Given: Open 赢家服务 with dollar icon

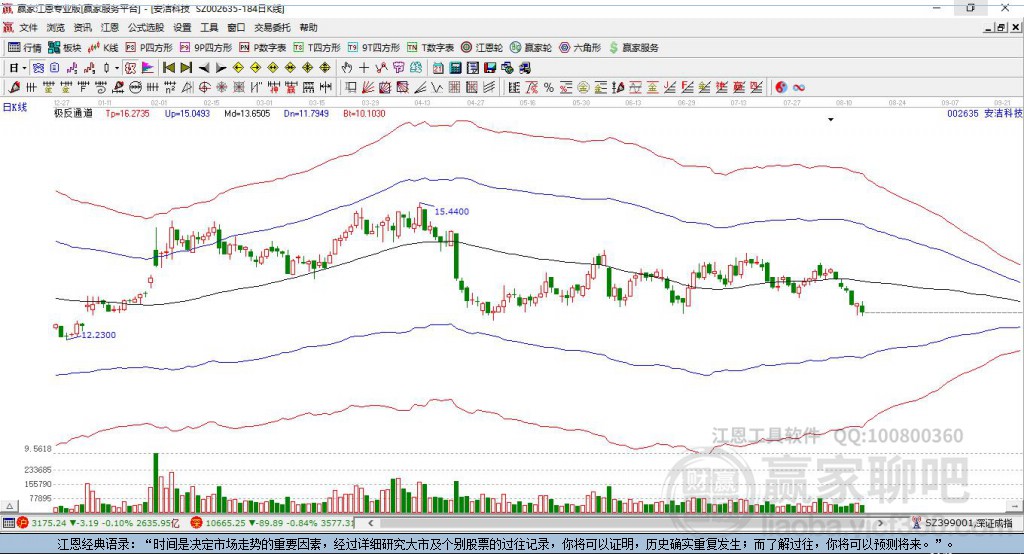Looking at the screenshot, I should click(x=634, y=48).
